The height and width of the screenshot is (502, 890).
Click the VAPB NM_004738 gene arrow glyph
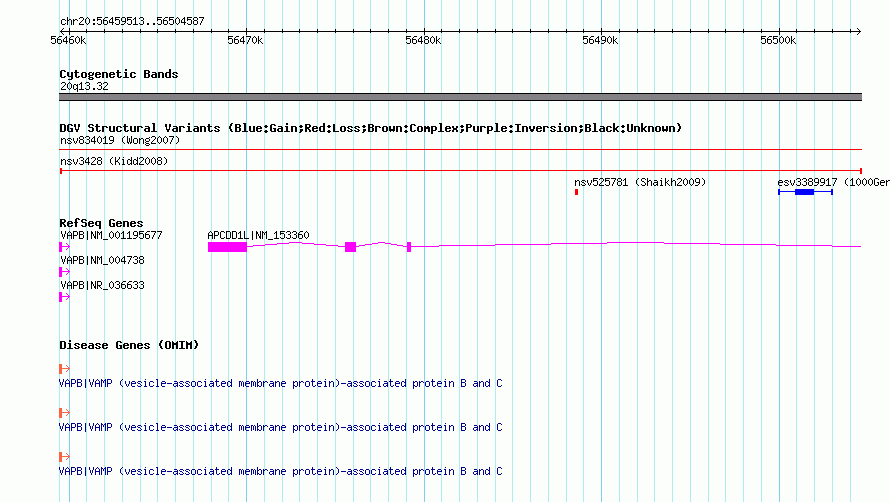[64, 271]
